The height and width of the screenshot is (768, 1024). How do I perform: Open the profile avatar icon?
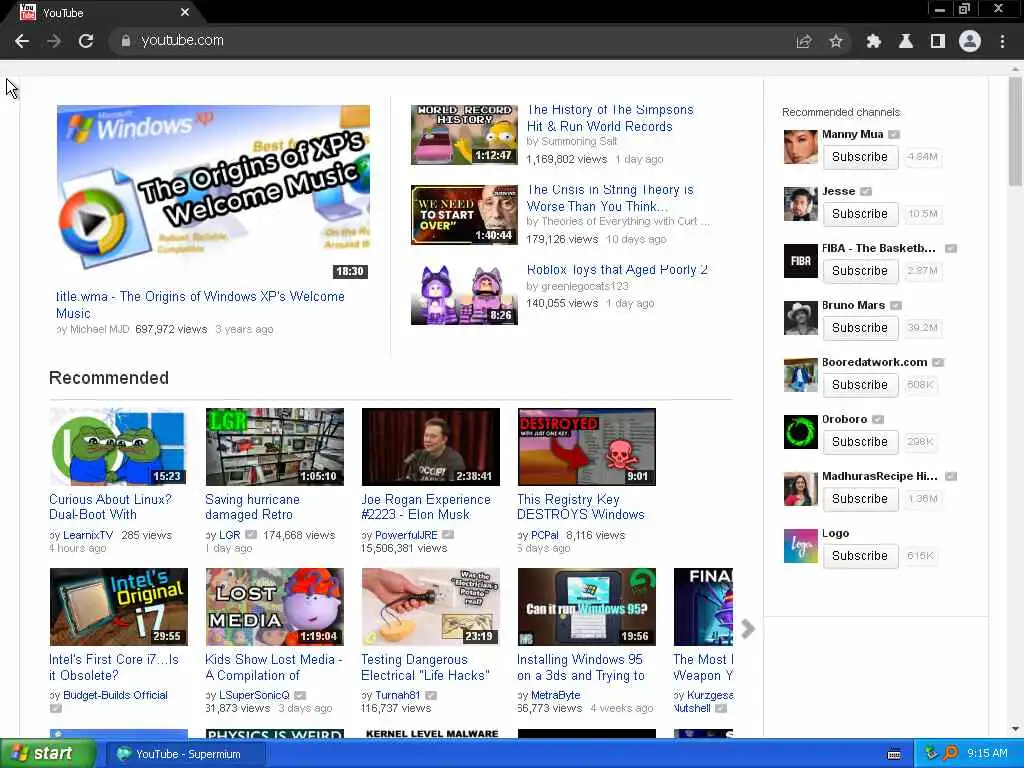[970, 41]
